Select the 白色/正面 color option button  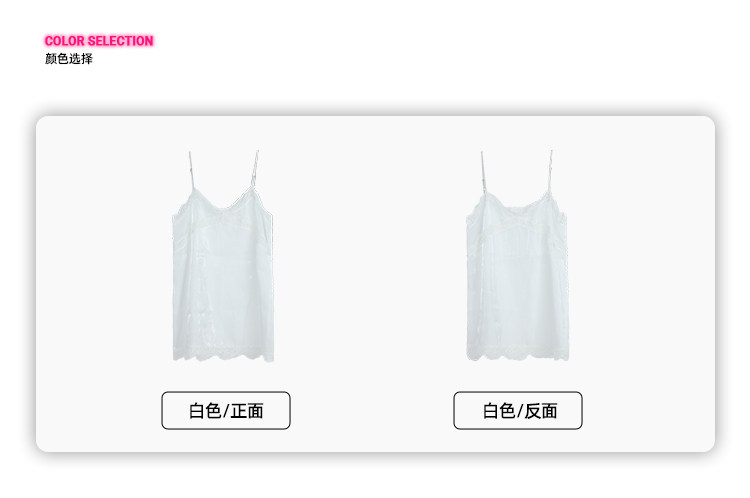point(226,410)
